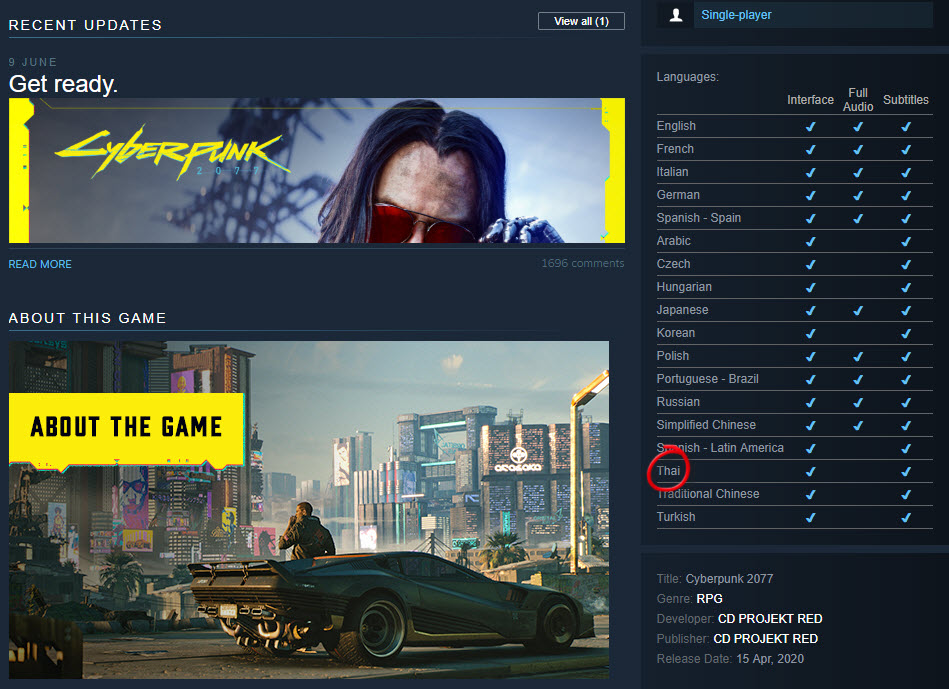Image resolution: width=949 pixels, height=689 pixels.
Task: Click the Czech language row label
Action: [673, 264]
